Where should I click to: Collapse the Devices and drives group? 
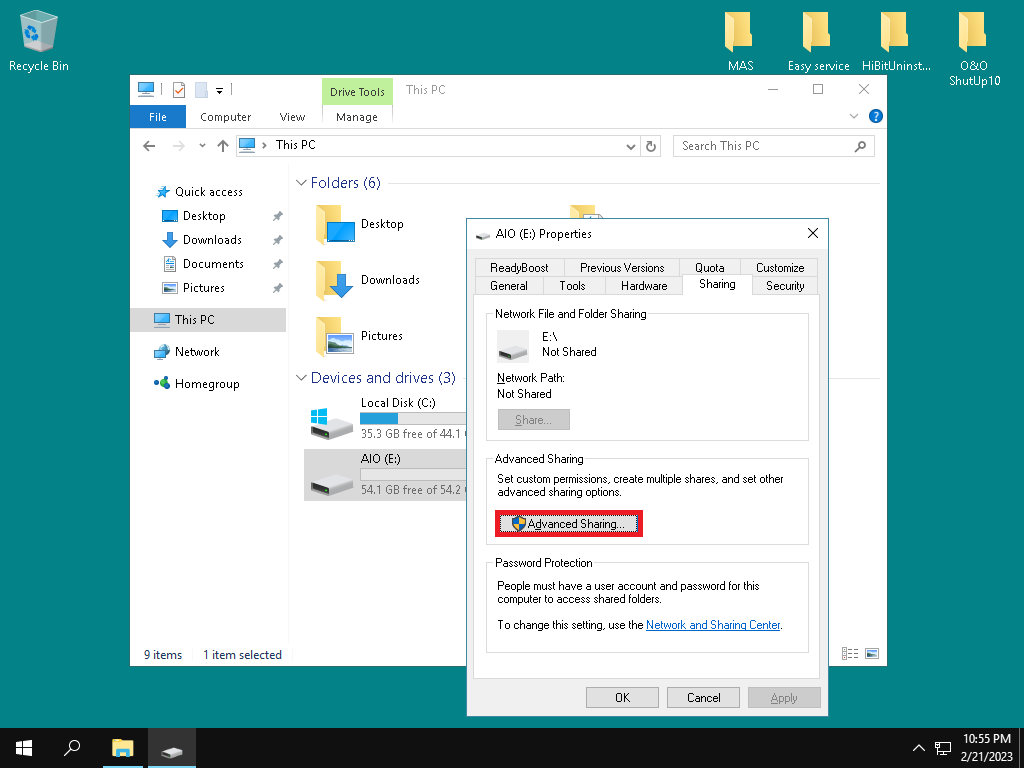point(301,379)
